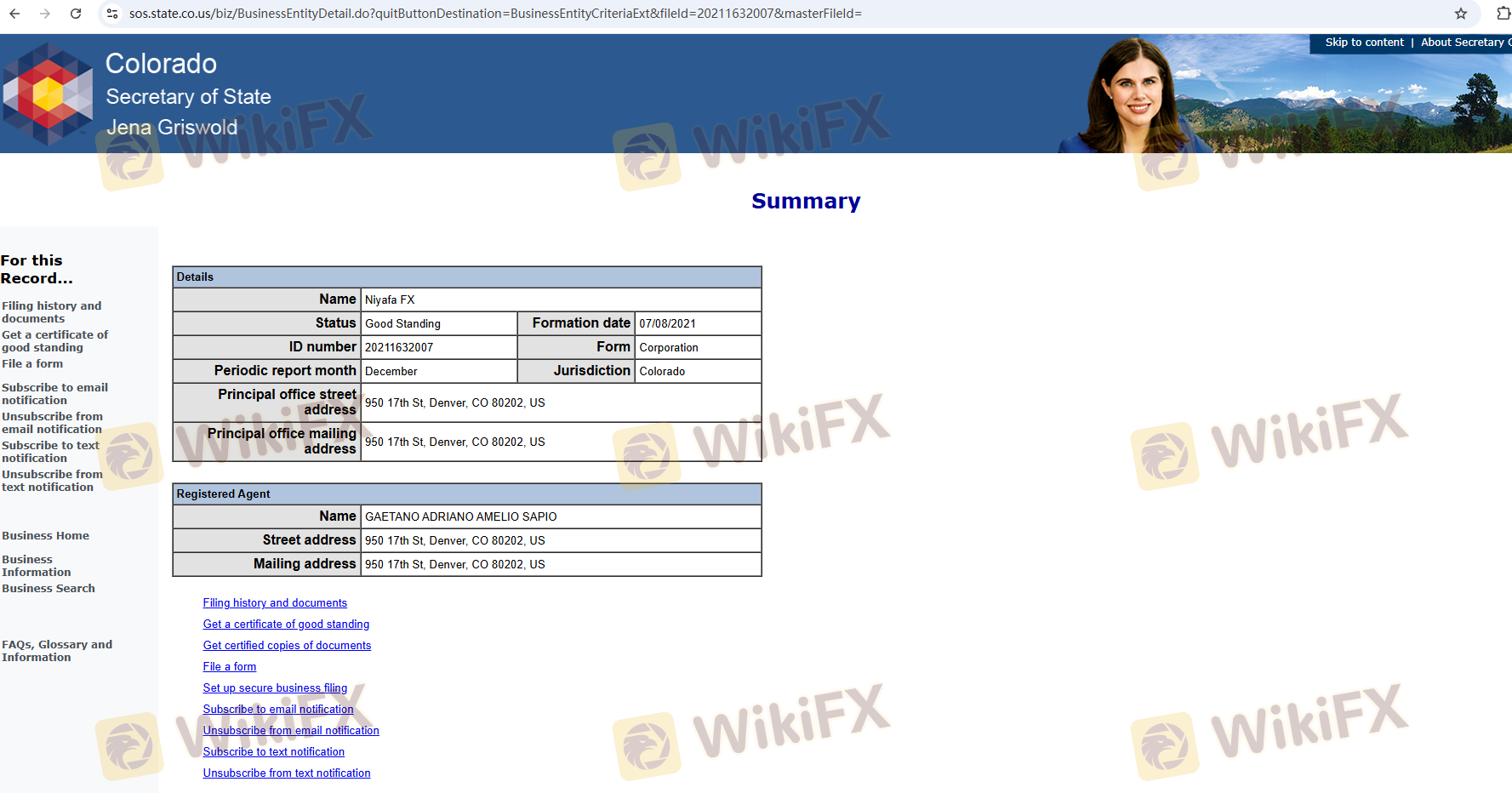Screen dimensions: 1512x793
Task: Reload the page with refresh icon
Action: pos(76,14)
